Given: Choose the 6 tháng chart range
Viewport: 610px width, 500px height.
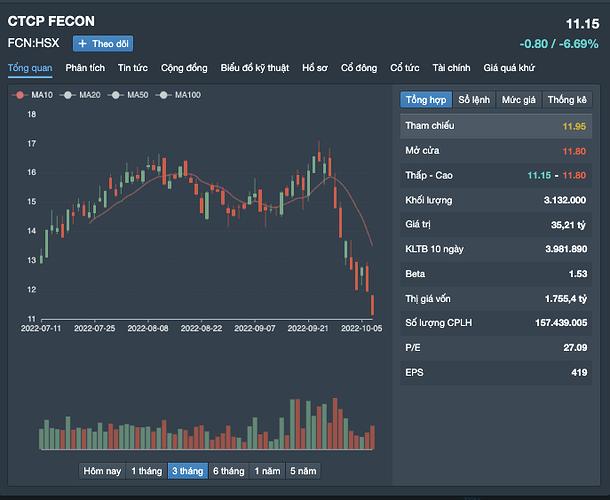Looking at the screenshot, I should (228, 471).
